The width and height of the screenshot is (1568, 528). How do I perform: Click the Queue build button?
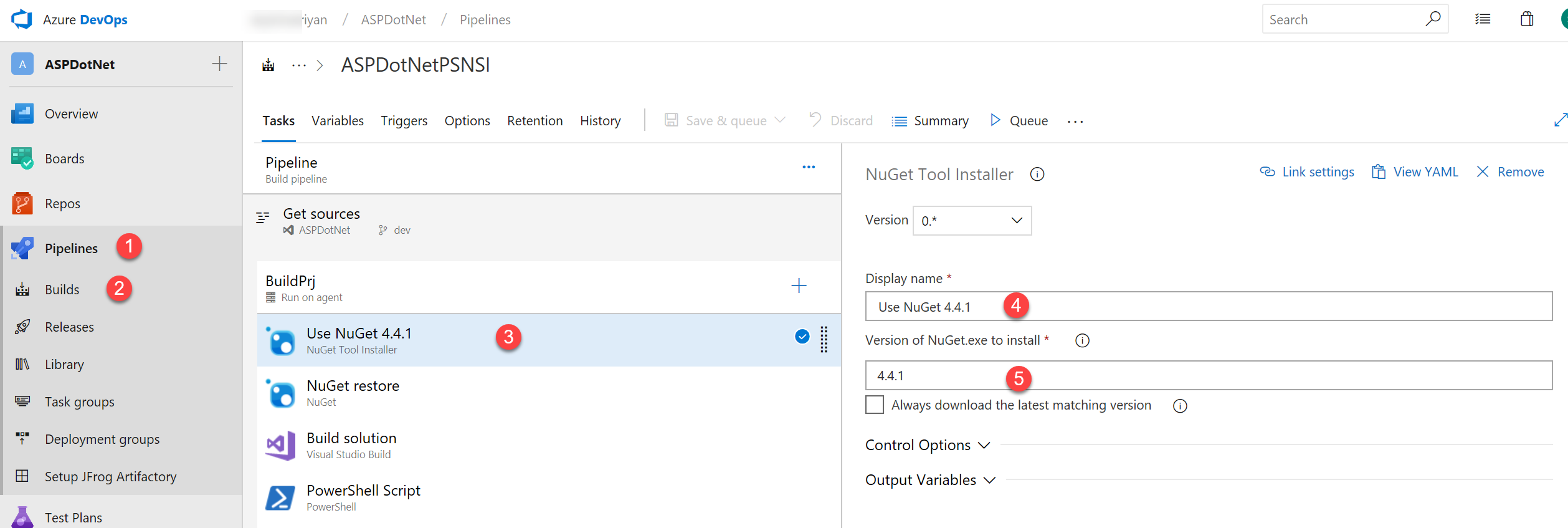[1019, 121]
